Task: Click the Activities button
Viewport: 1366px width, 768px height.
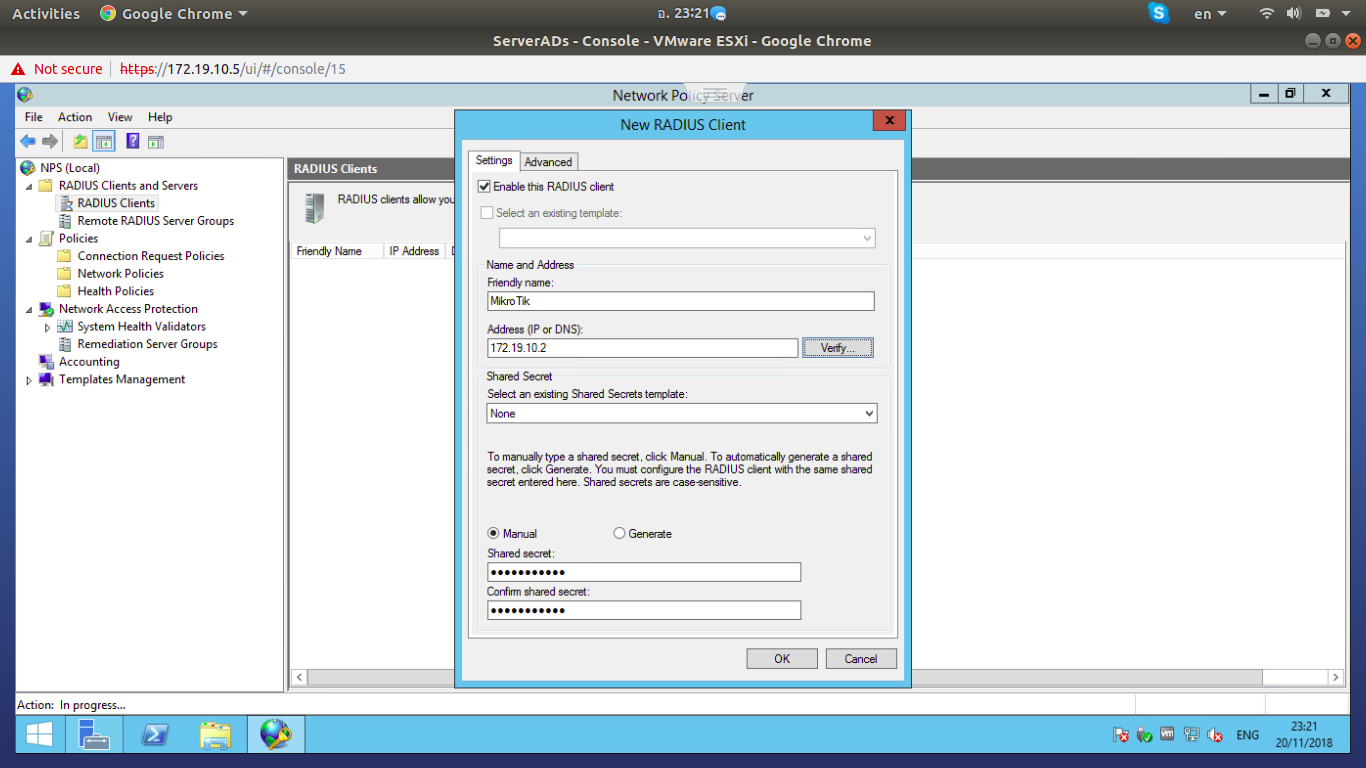Action: 46,13
